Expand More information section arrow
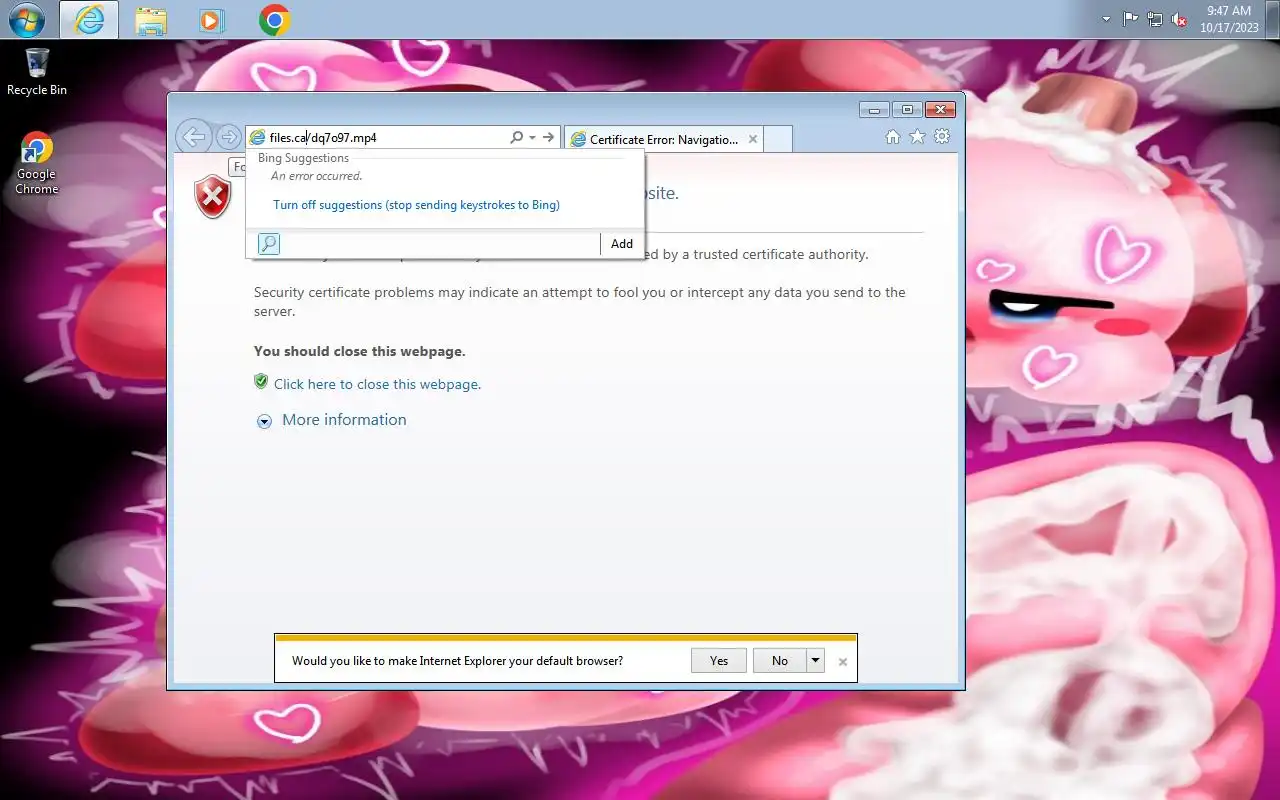 click(x=264, y=422)
